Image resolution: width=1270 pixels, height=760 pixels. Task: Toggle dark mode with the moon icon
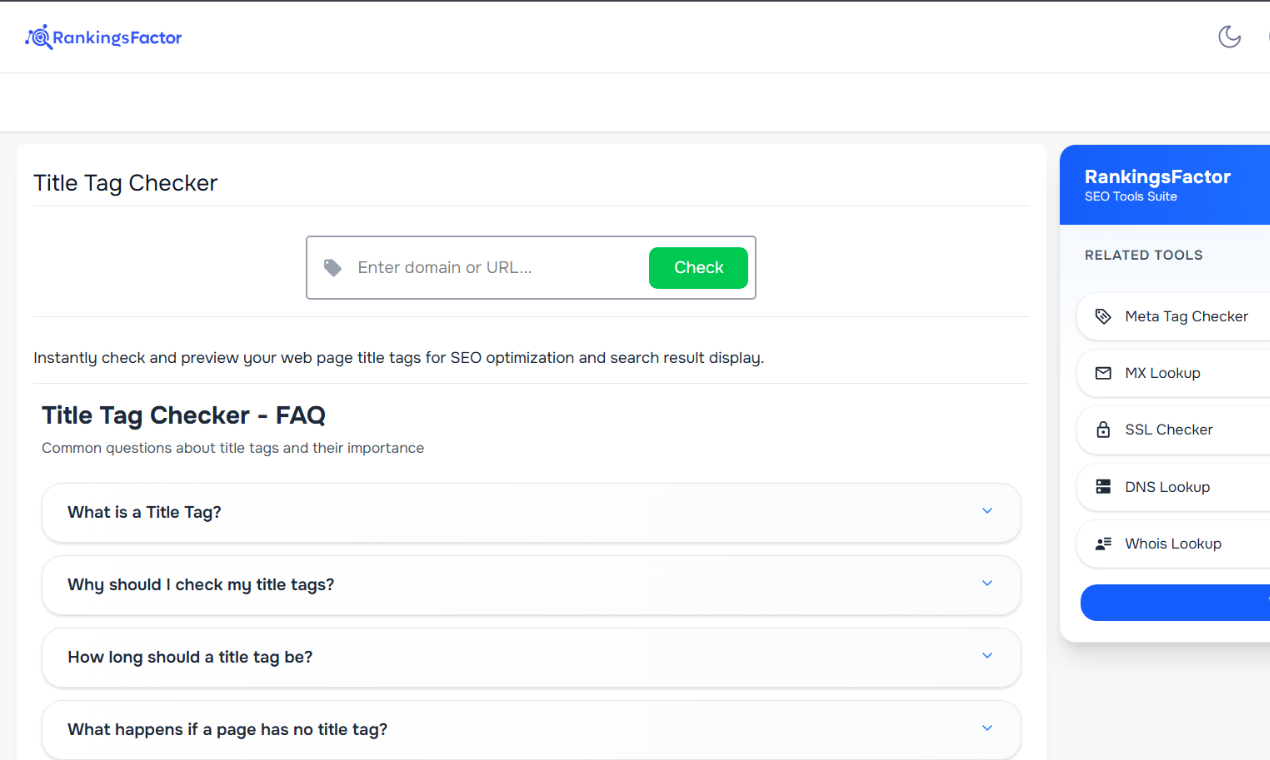1229,37
